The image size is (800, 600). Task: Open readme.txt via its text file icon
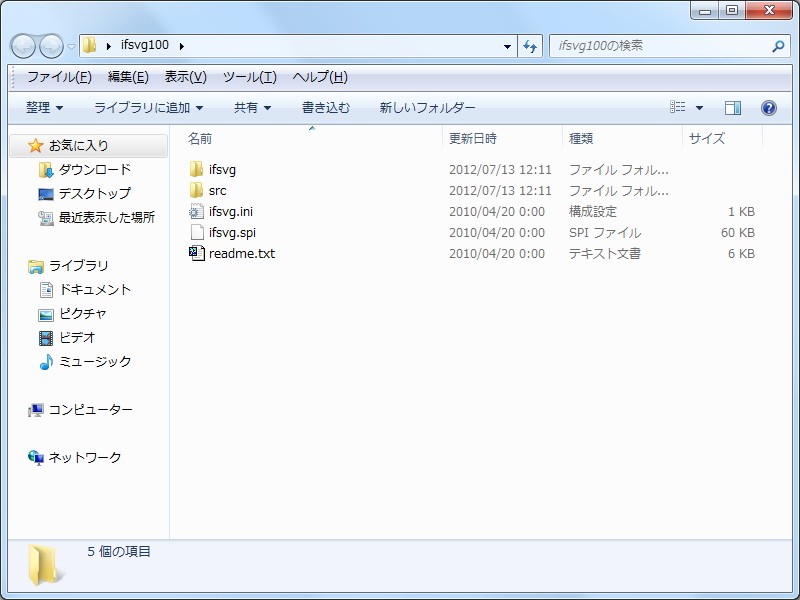click(197, 253)
